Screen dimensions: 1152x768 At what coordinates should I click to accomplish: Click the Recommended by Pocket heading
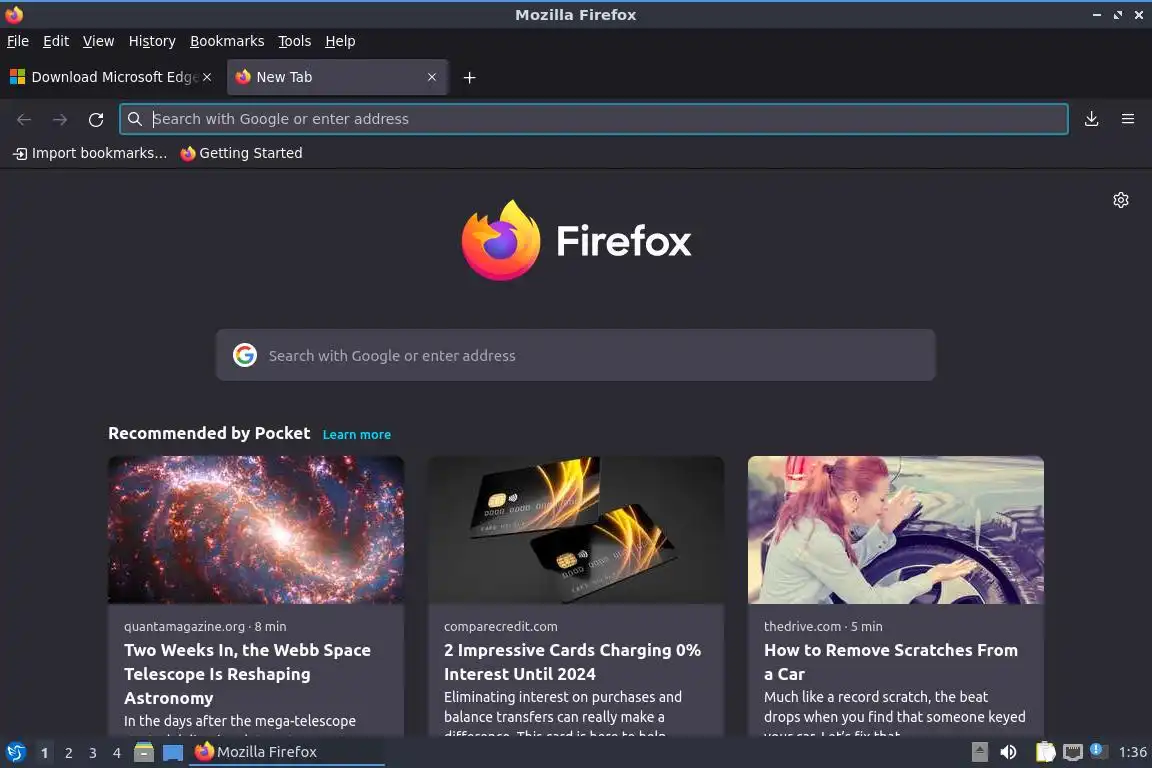click(209, 433)
